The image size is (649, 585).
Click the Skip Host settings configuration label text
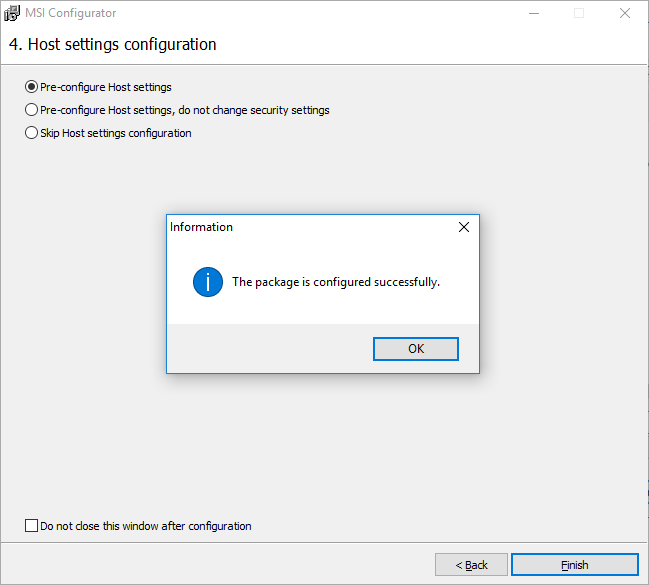tap(115, 133)
